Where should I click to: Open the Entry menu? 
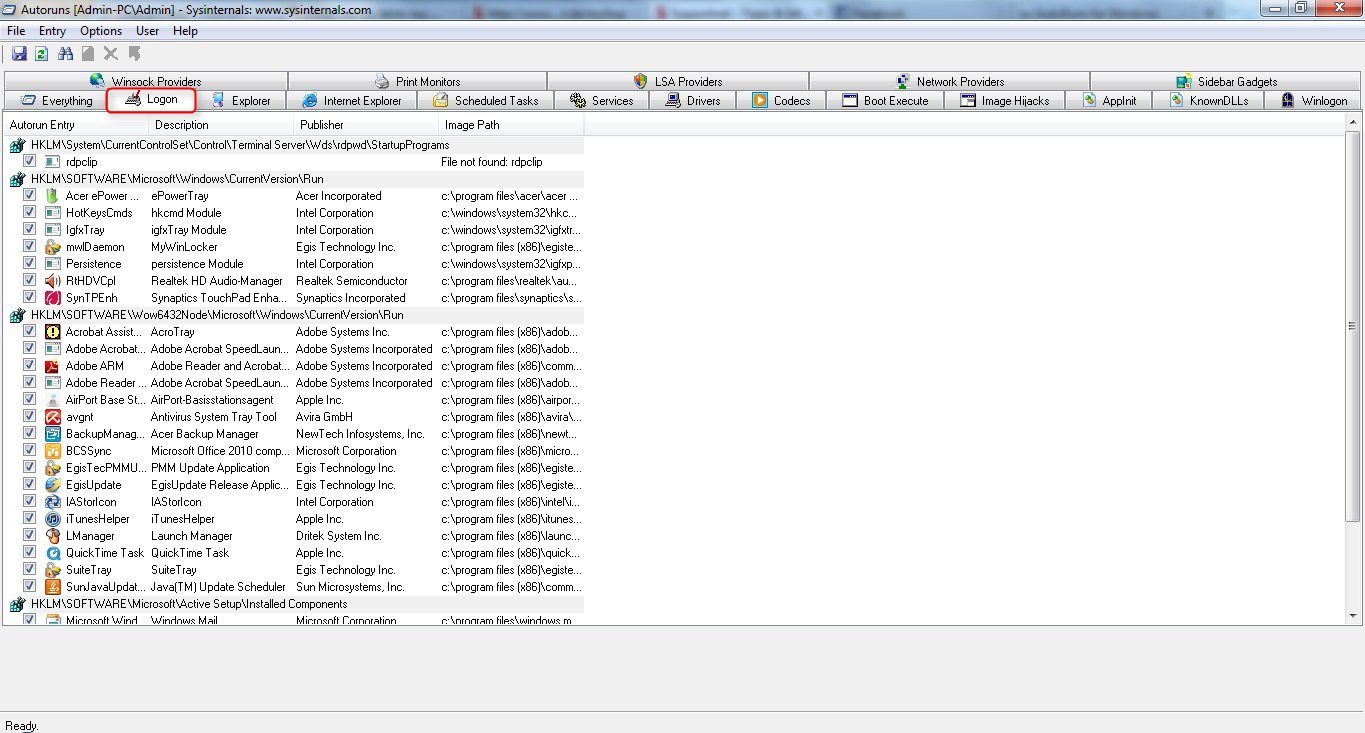click(x=52, y=31)
